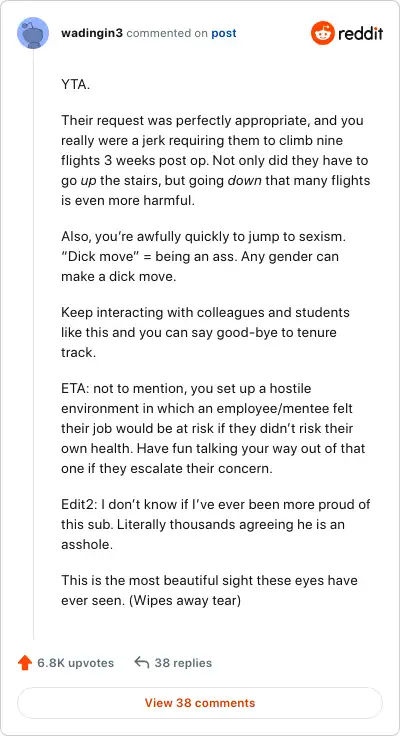Click the italic word 'down'

click(245, 181)
